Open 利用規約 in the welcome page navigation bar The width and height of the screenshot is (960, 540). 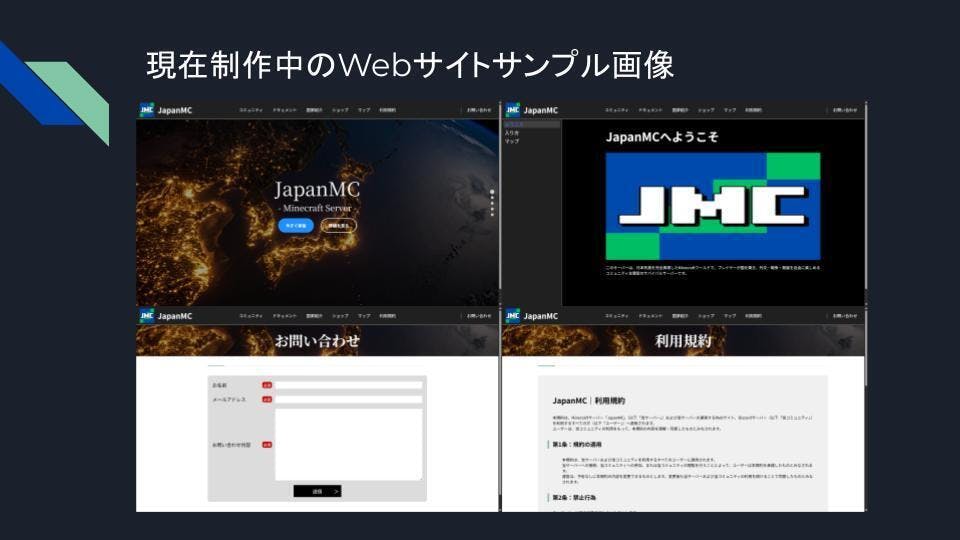pyautogui.click(x=753, y=110)
